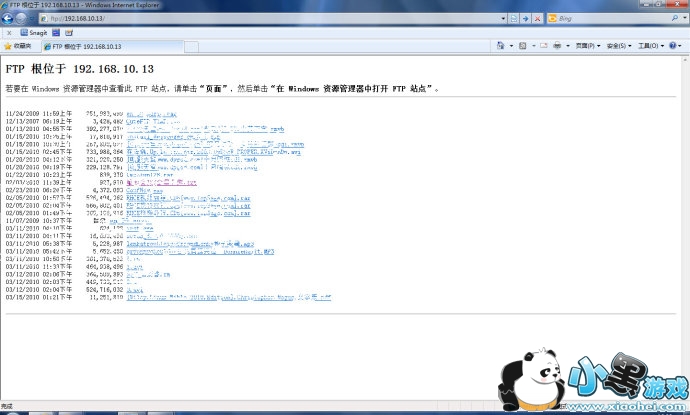Open the file link dated 11/24/2009
The height and width of the screenshot is (415, 690).
(x=151, y=114)
